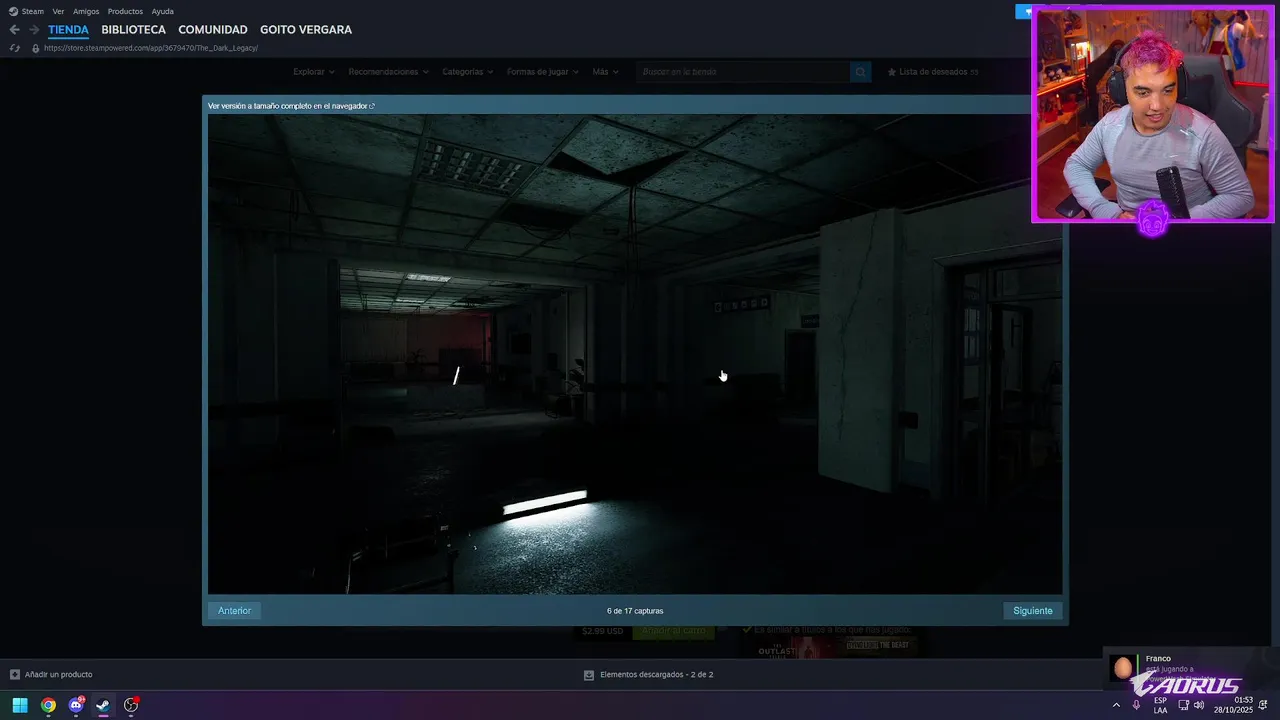Go forward with the Steam forward arrow
This screenshot has height=720, width=1280.
34,30
